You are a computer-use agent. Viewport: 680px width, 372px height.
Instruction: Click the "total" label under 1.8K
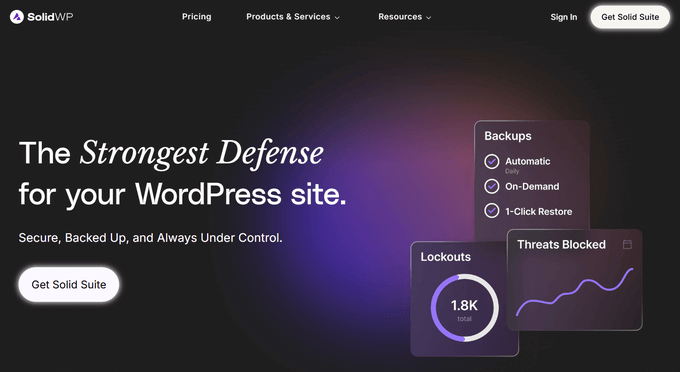(464, 319)
